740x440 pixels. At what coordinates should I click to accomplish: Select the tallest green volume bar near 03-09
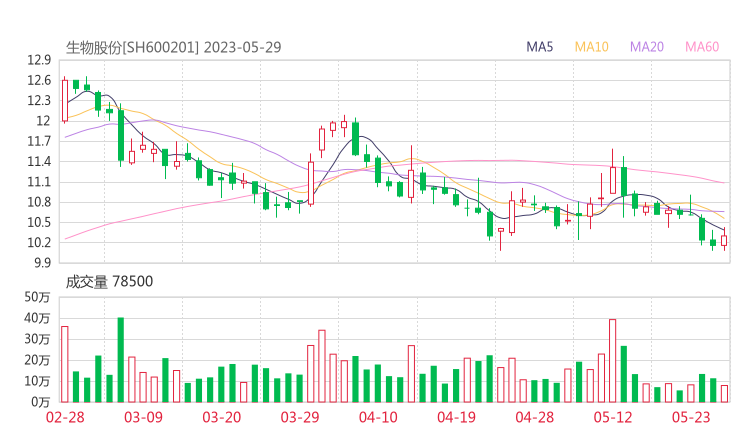click(x=121, y=360)
